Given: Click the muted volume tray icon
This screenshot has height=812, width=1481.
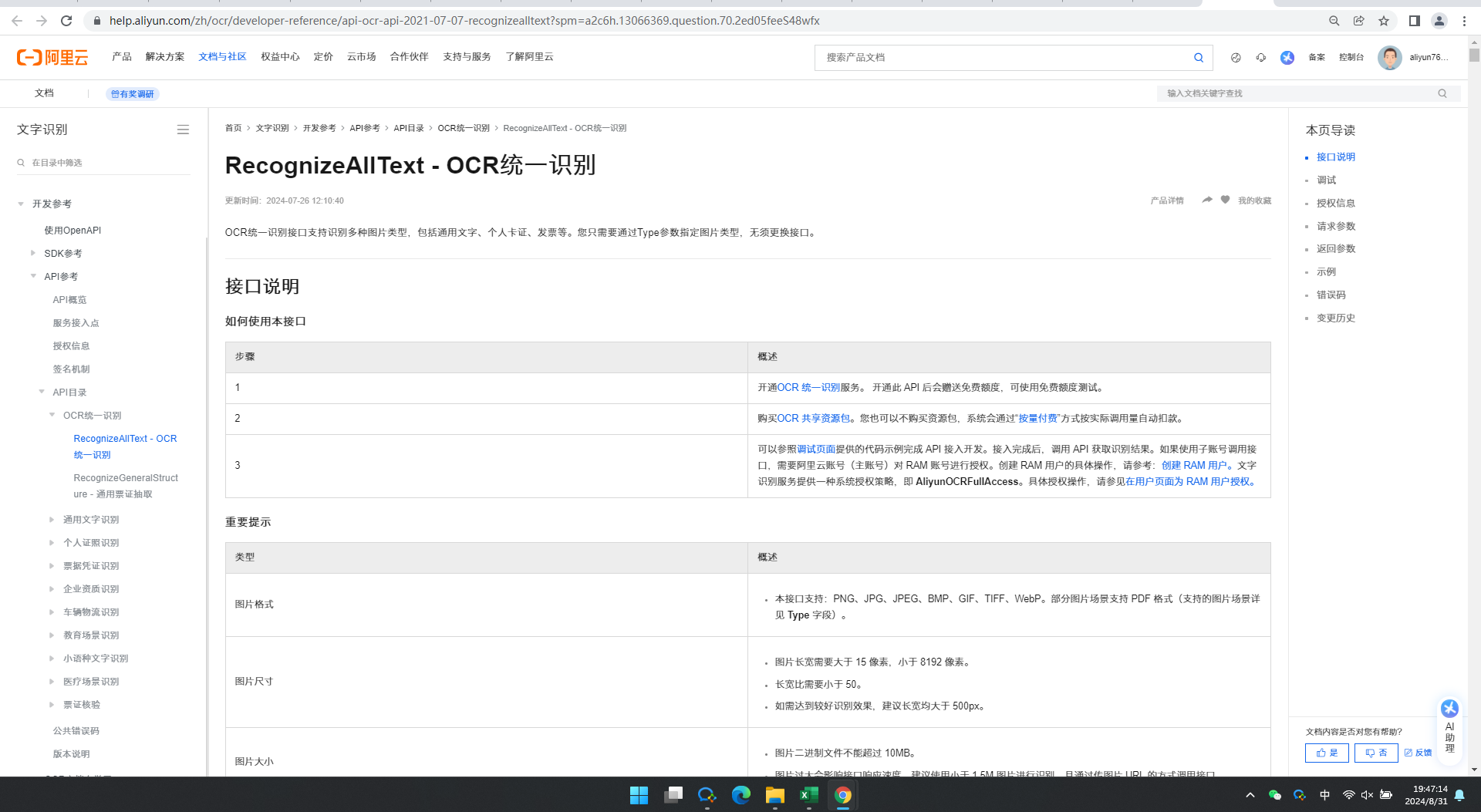Looking at the screenshot, I should coord(1367,795).
